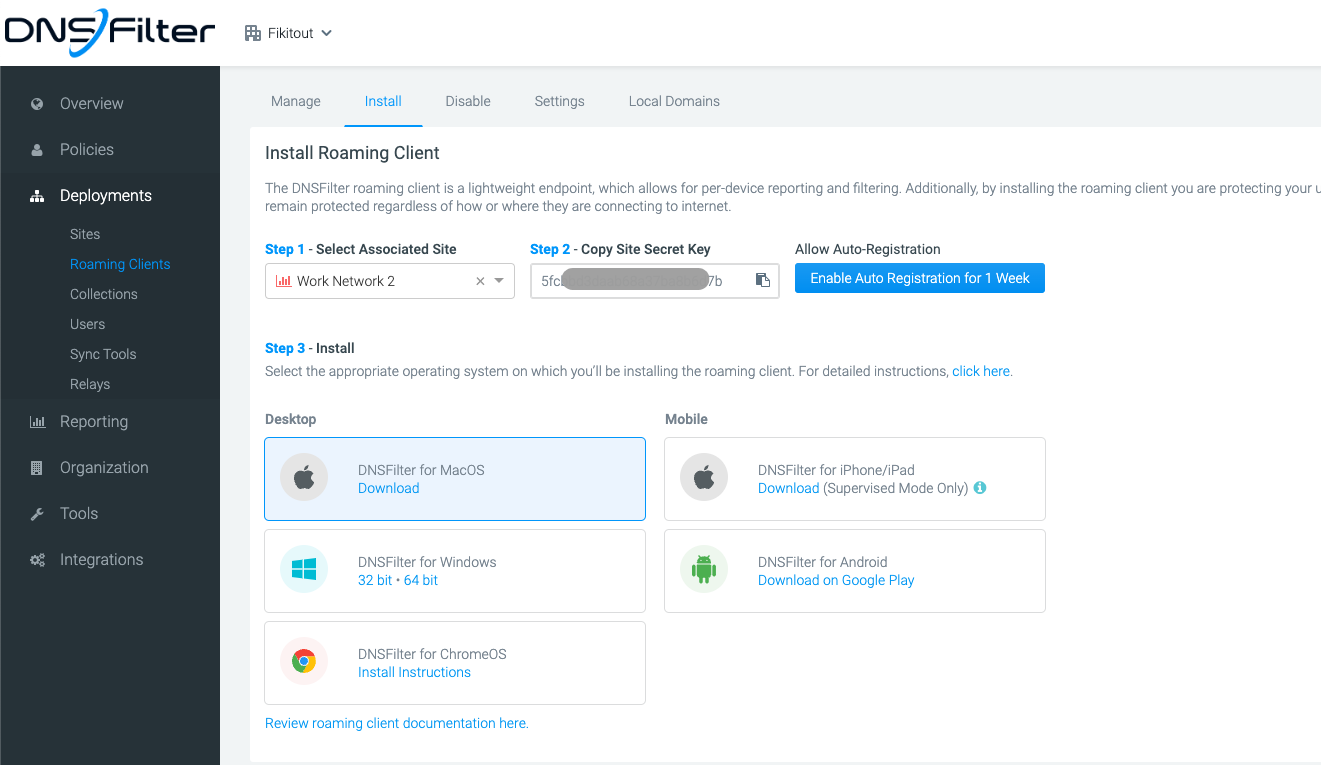Image resolution: width=1321 pixels, height=765 pixels.
Task: Click the Apple icon for iPhone/iPad
Action: [704, 478]
